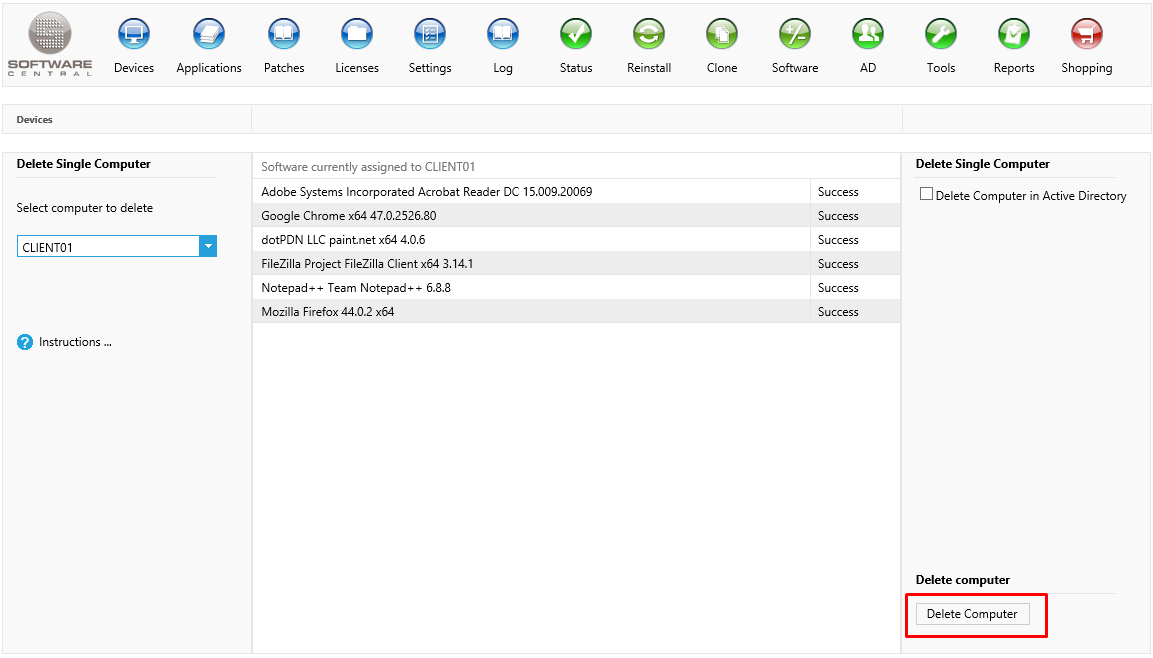This screenshot has height=658, width=1153.
Task: View the Log page icon
Action: coord(503,35)
